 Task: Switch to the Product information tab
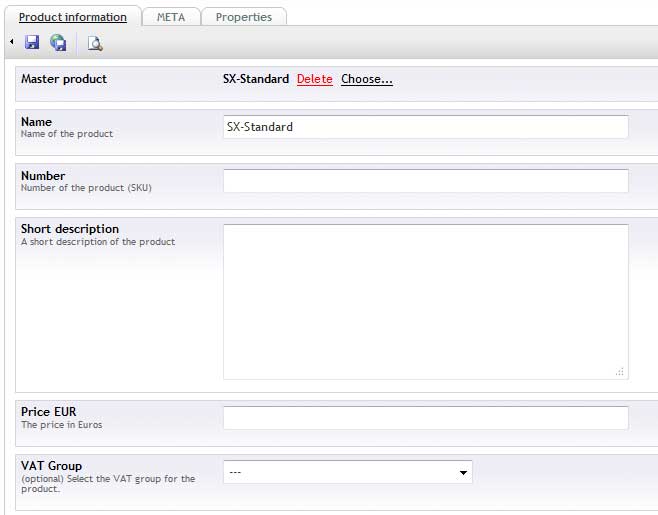click(x=73, y=17)
